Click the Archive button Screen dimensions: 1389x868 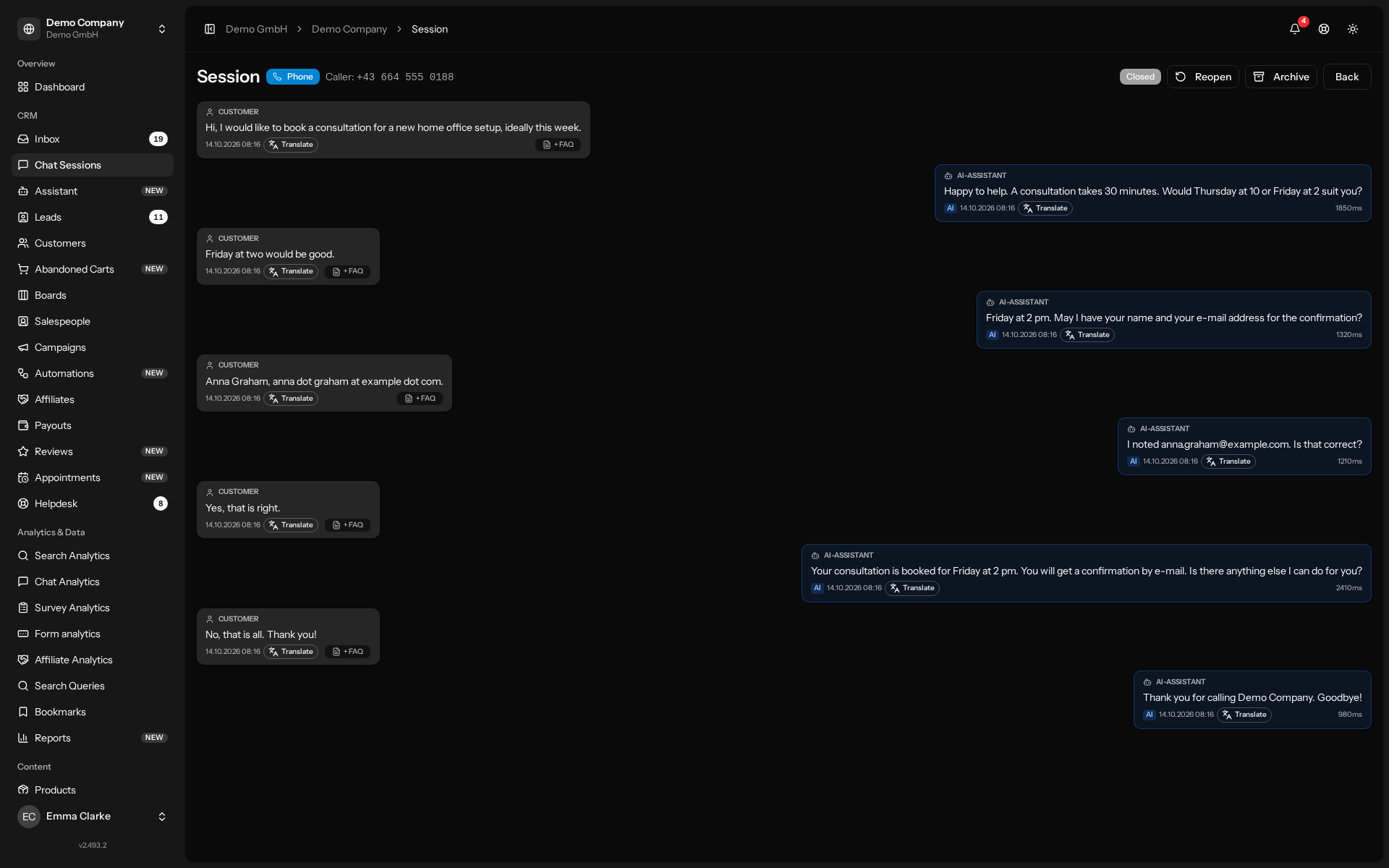(1280, 77)
